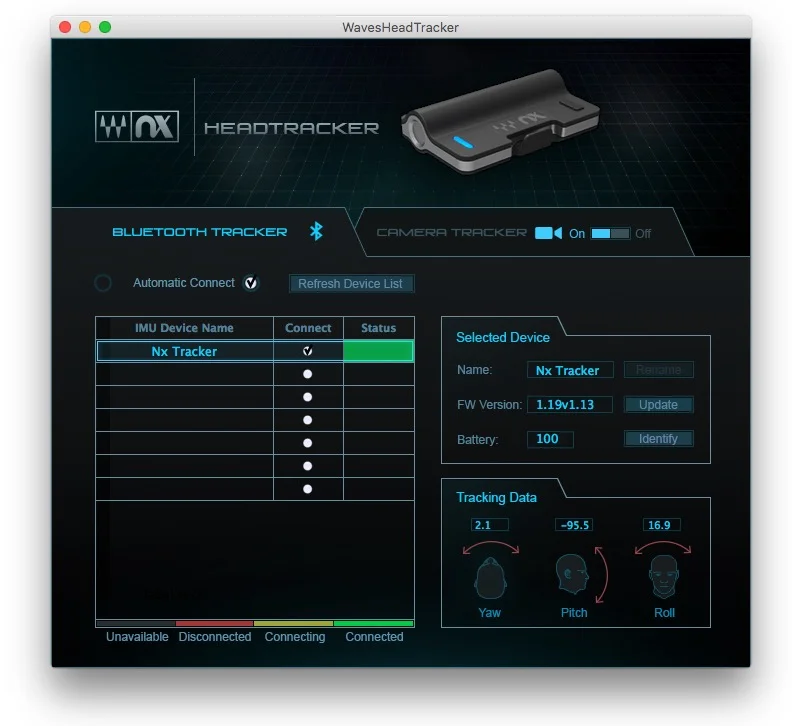The width and height of the screenshot is (792, 726).
Task: Click the HEADTRACKER title text
Action: [x=291, y=128]
